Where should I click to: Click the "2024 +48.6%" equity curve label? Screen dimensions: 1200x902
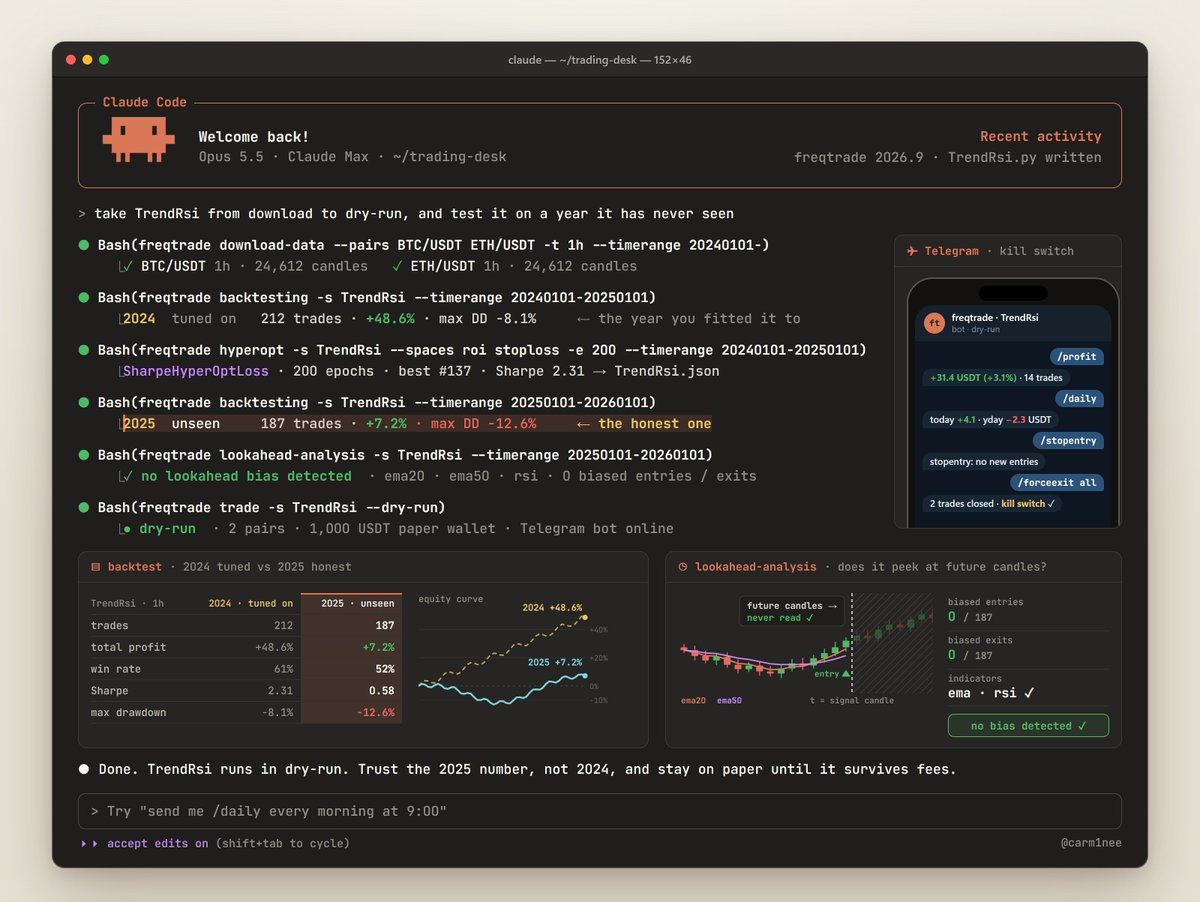tap(552, 607)
